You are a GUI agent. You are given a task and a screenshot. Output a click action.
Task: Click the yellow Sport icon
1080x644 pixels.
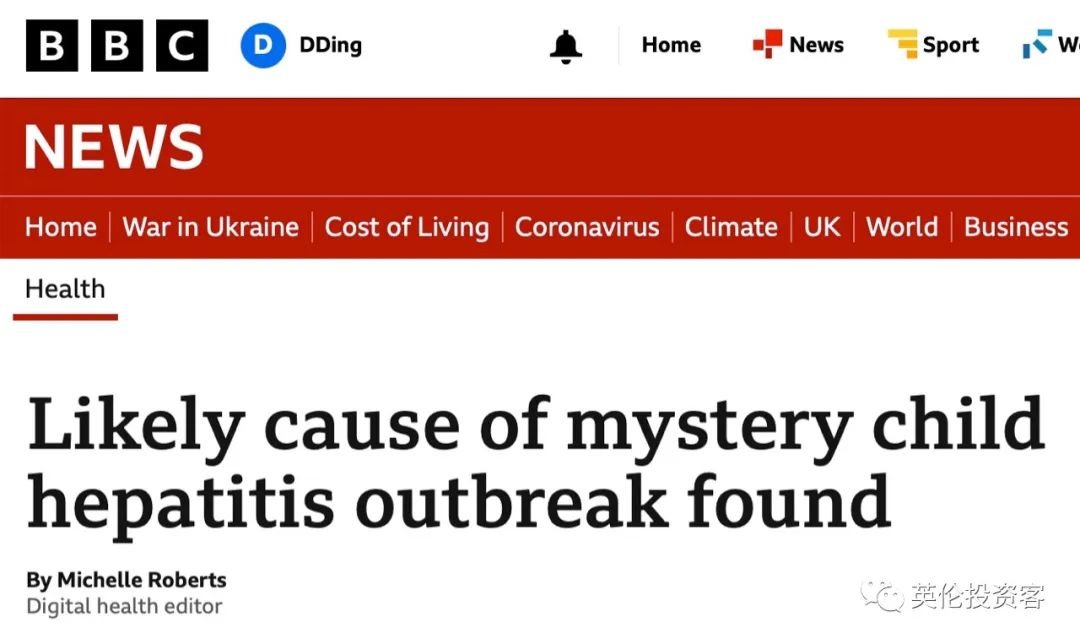pyautogui.click(x=902, y=45)
